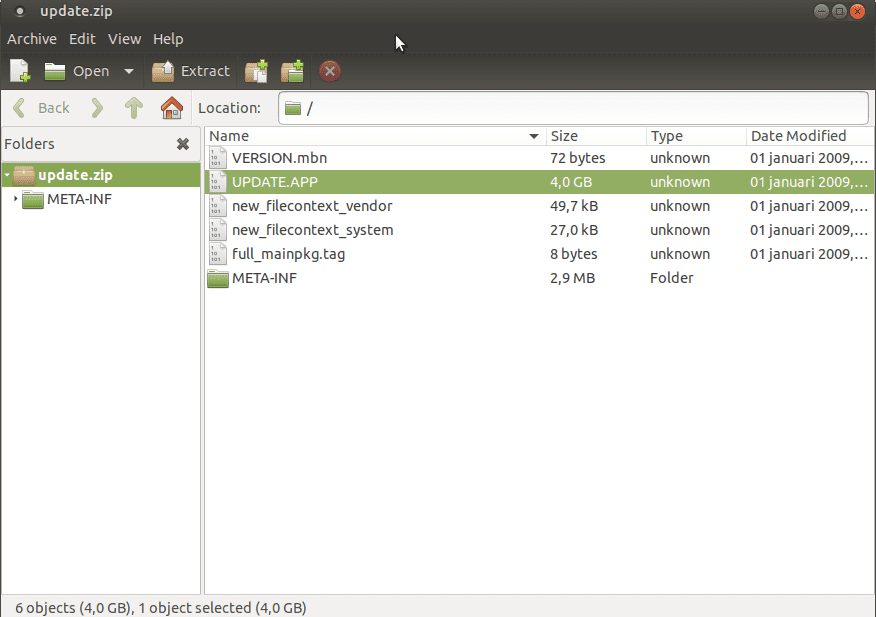Click the red stop operation icon
876x617 pixels.
330,71
